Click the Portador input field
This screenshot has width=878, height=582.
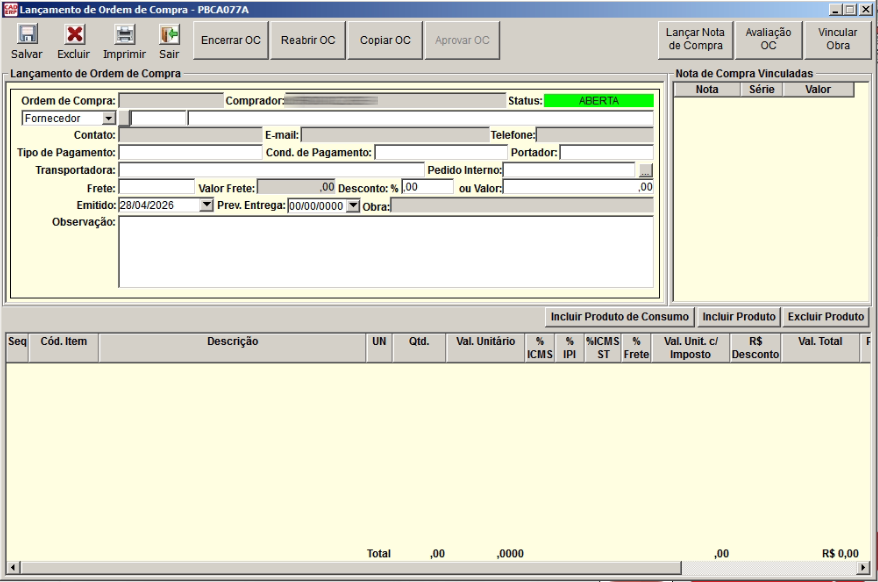[606, 152]
